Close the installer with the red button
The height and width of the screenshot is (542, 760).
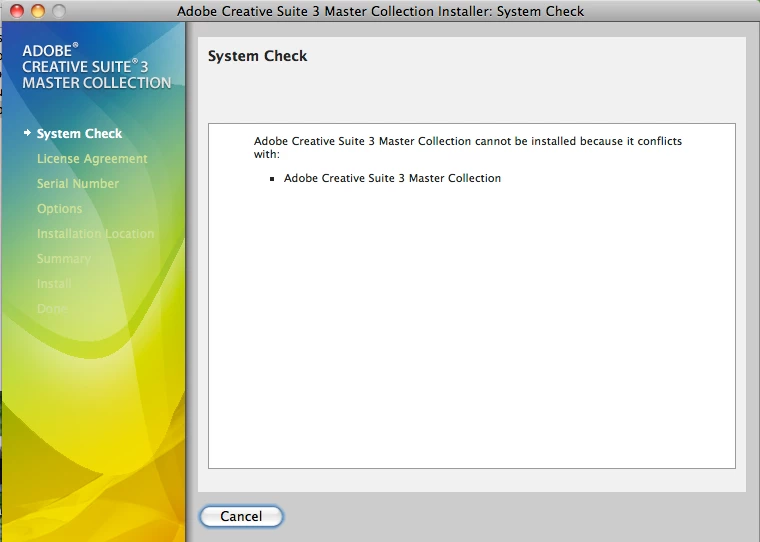[x=17, y=11]
